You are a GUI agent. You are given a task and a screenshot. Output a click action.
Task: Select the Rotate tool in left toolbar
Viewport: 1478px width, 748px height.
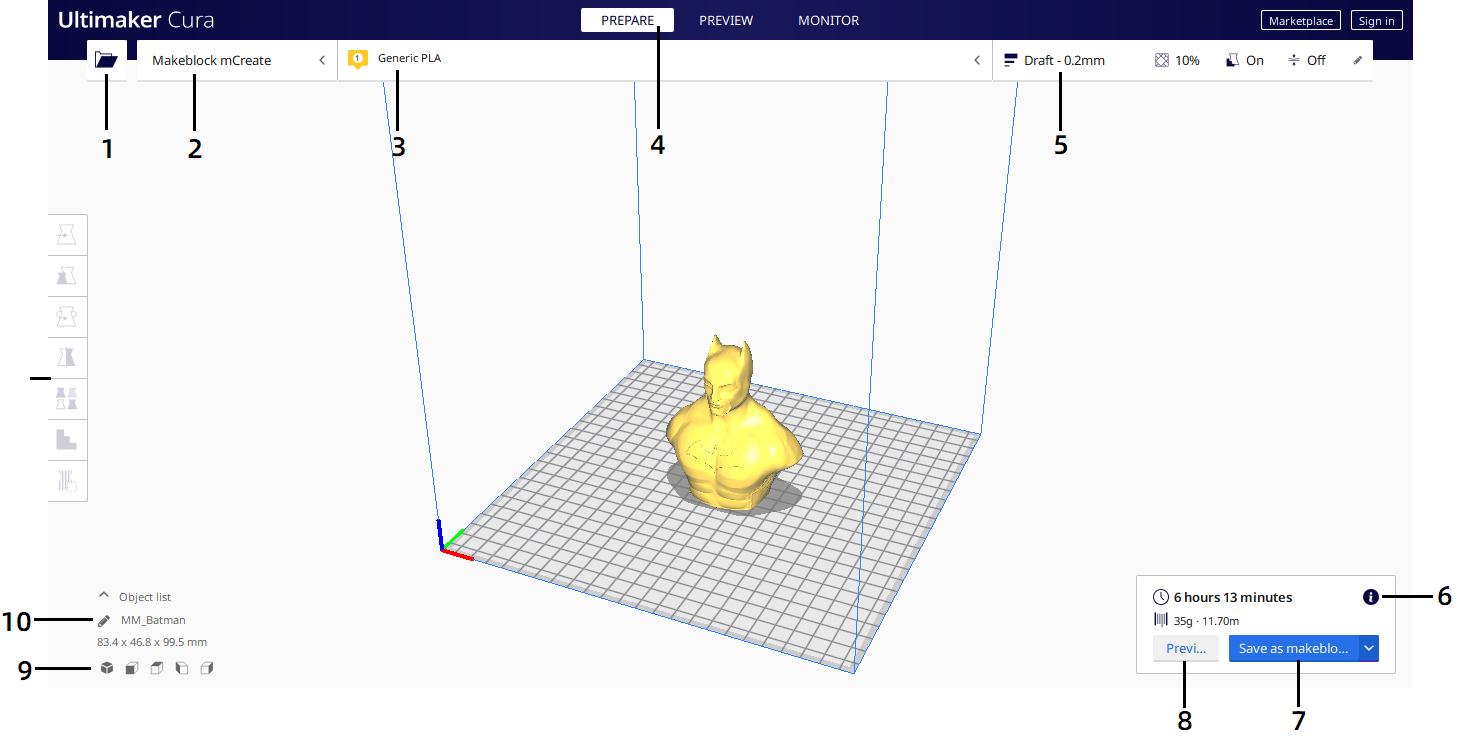[67, 317]
